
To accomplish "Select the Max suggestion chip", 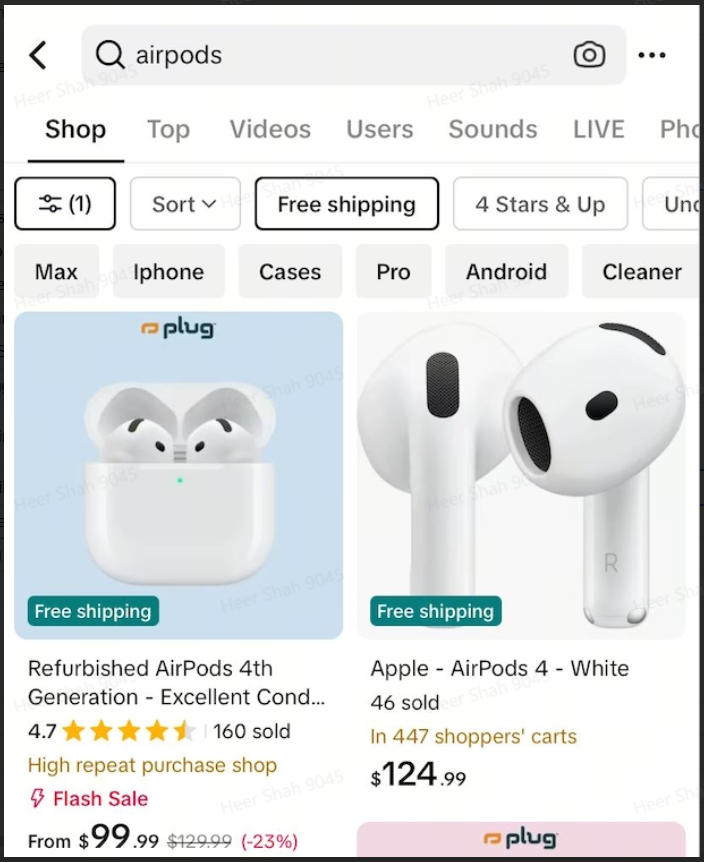I will [x=56, y=272].
